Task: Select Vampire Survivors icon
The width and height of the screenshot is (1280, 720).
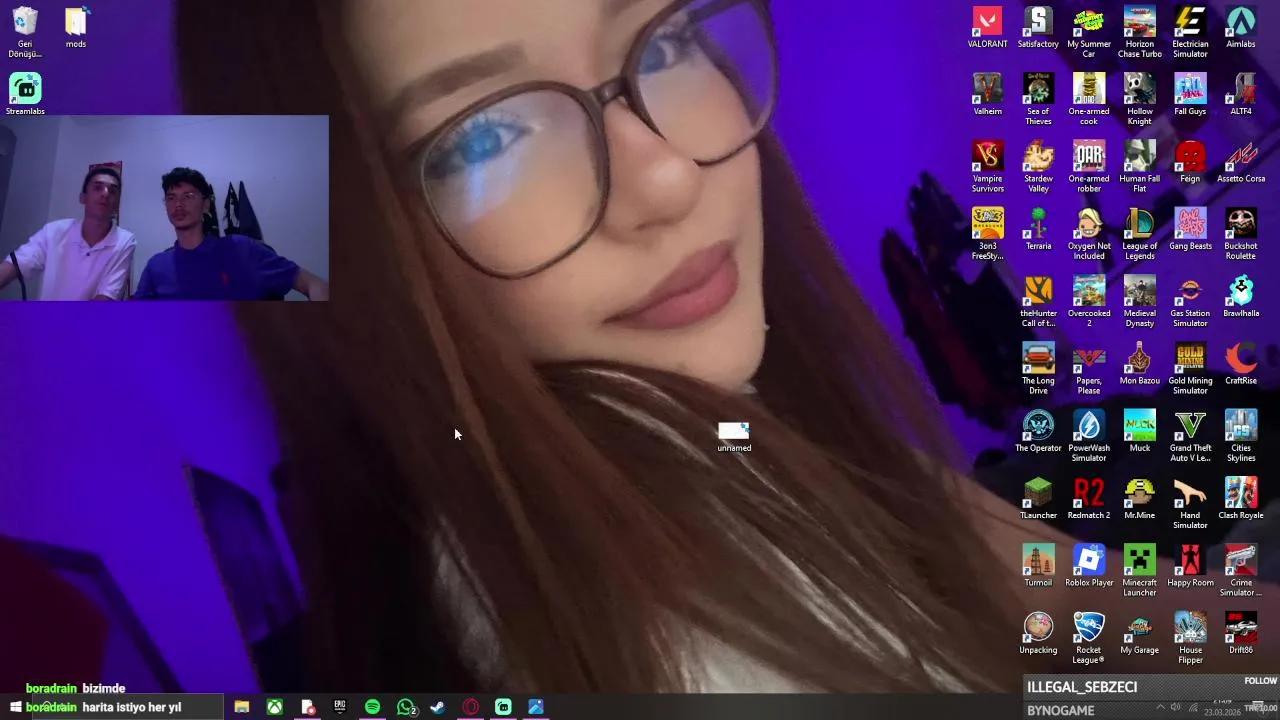Action: (x=987, y=167)
